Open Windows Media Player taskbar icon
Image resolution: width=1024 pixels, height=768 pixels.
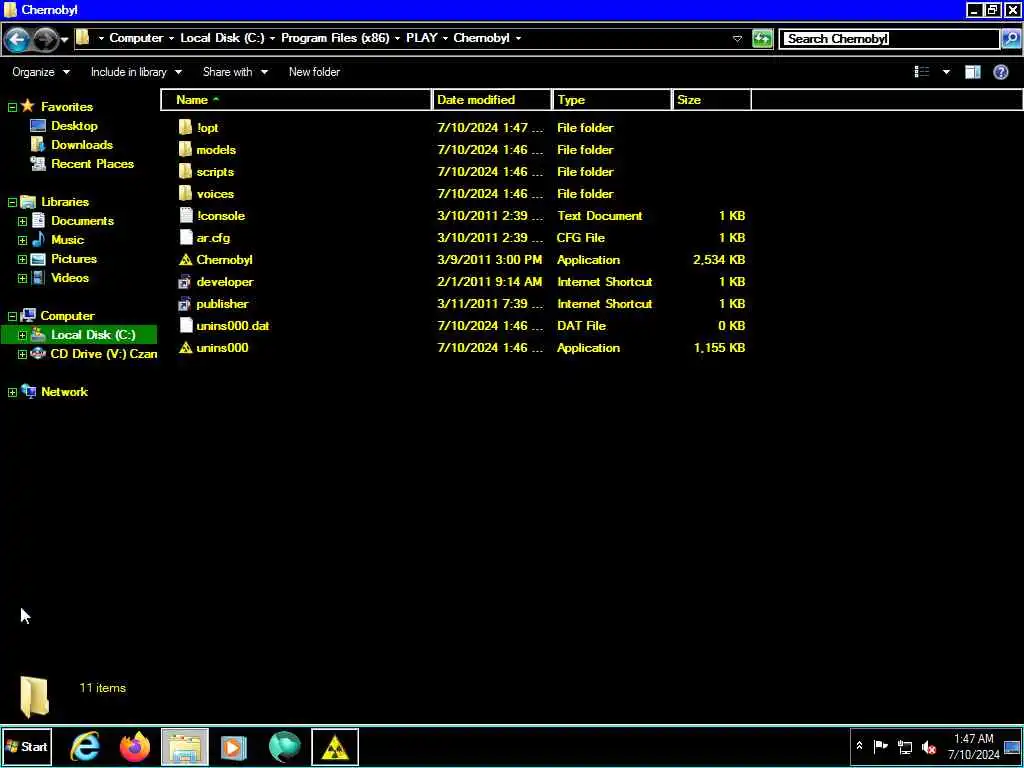(234, 746)
